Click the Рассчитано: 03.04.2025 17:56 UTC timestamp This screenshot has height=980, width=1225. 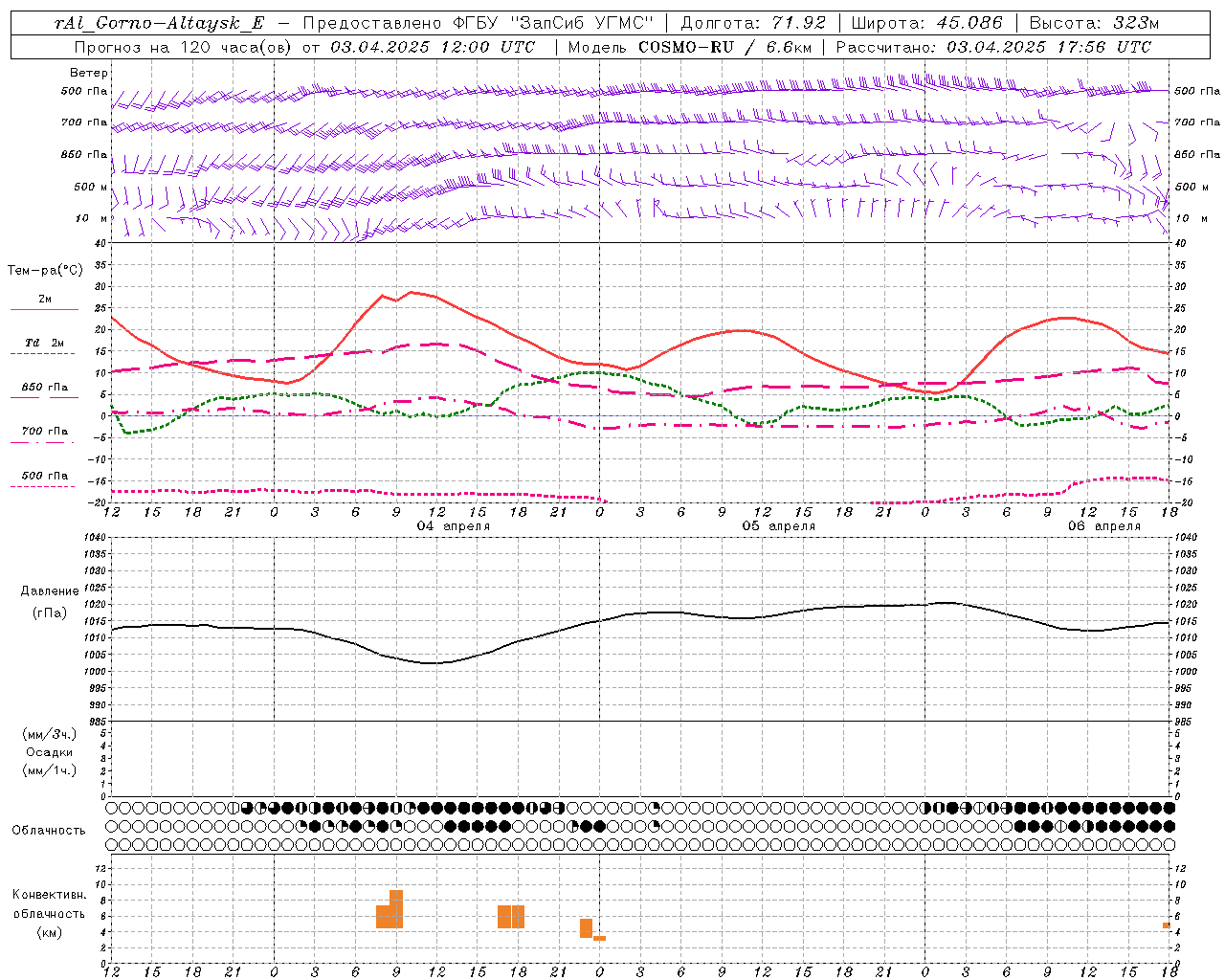pos(994,47)
